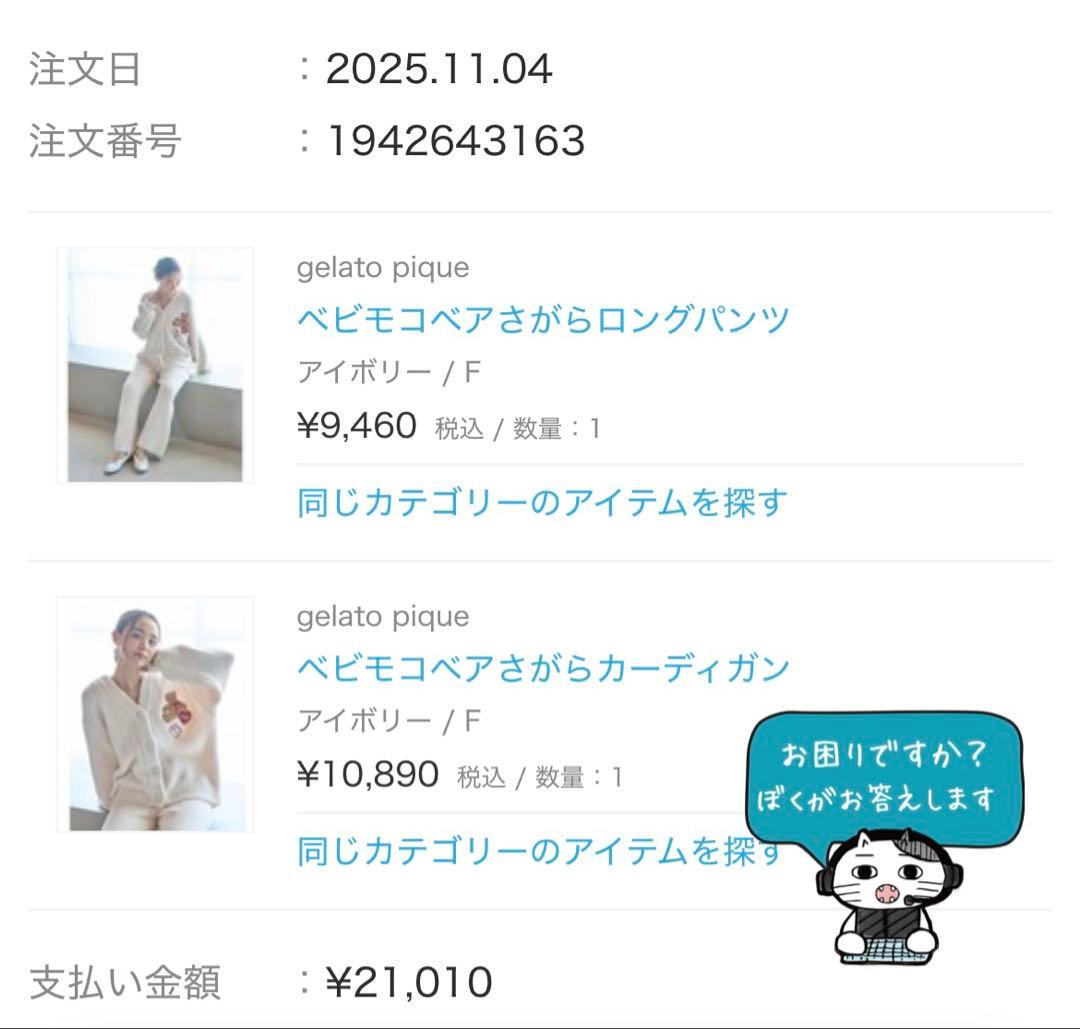This screenshot has height=1029, width=1080.
Task: Click the ¥9,460 price text
Action: click(x=357, y=425)
